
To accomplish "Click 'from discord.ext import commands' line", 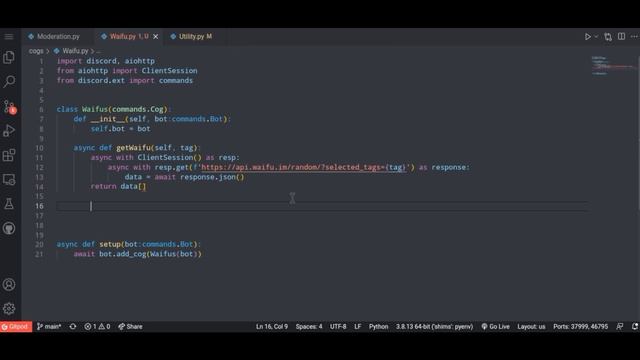I will [x=124, y=80].
